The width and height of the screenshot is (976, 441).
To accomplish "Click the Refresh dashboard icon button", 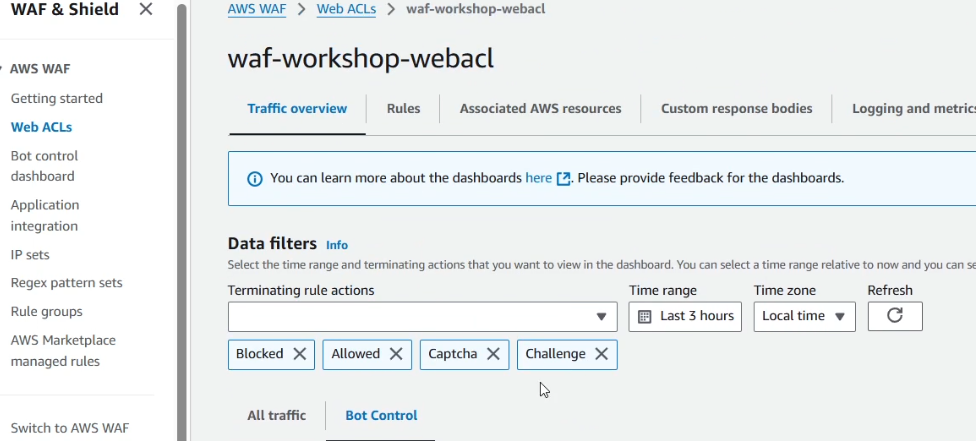I will (895, 316).
